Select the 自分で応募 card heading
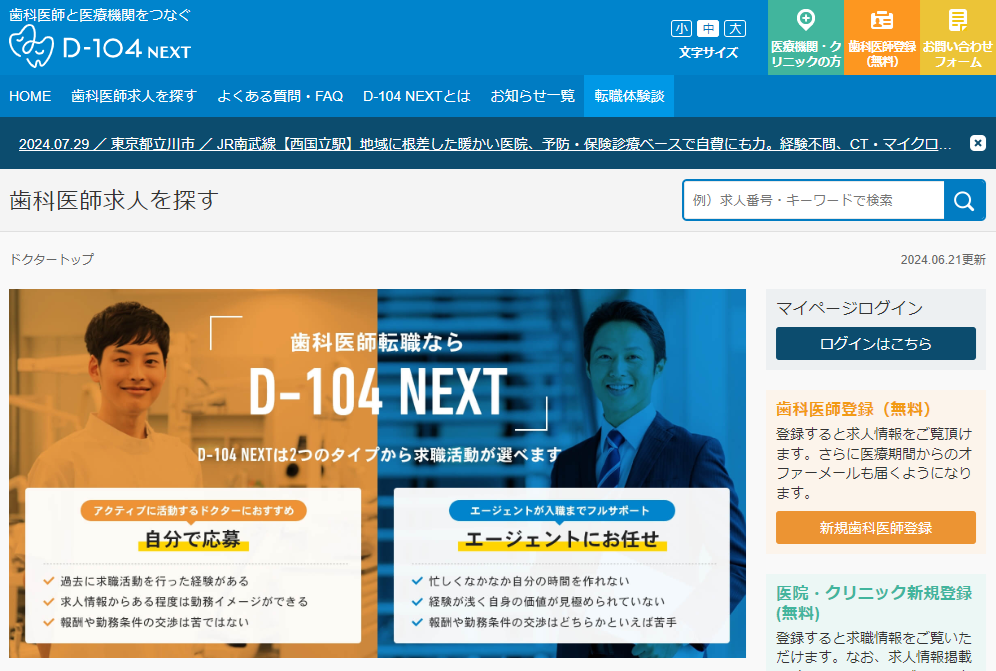996x671 pixels. [x=193, y=539]
